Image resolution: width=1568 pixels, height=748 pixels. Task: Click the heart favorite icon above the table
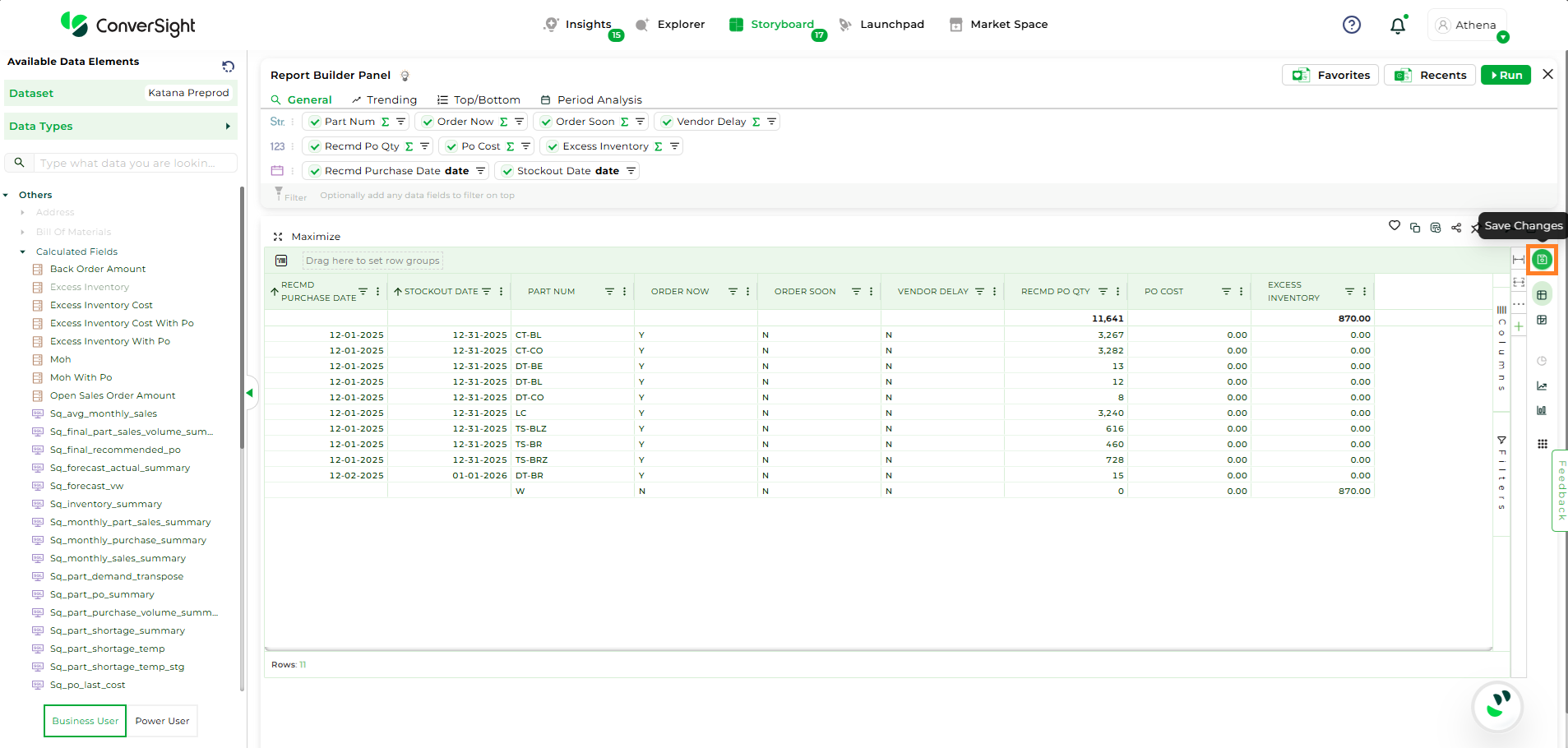tap(1394, 225)
